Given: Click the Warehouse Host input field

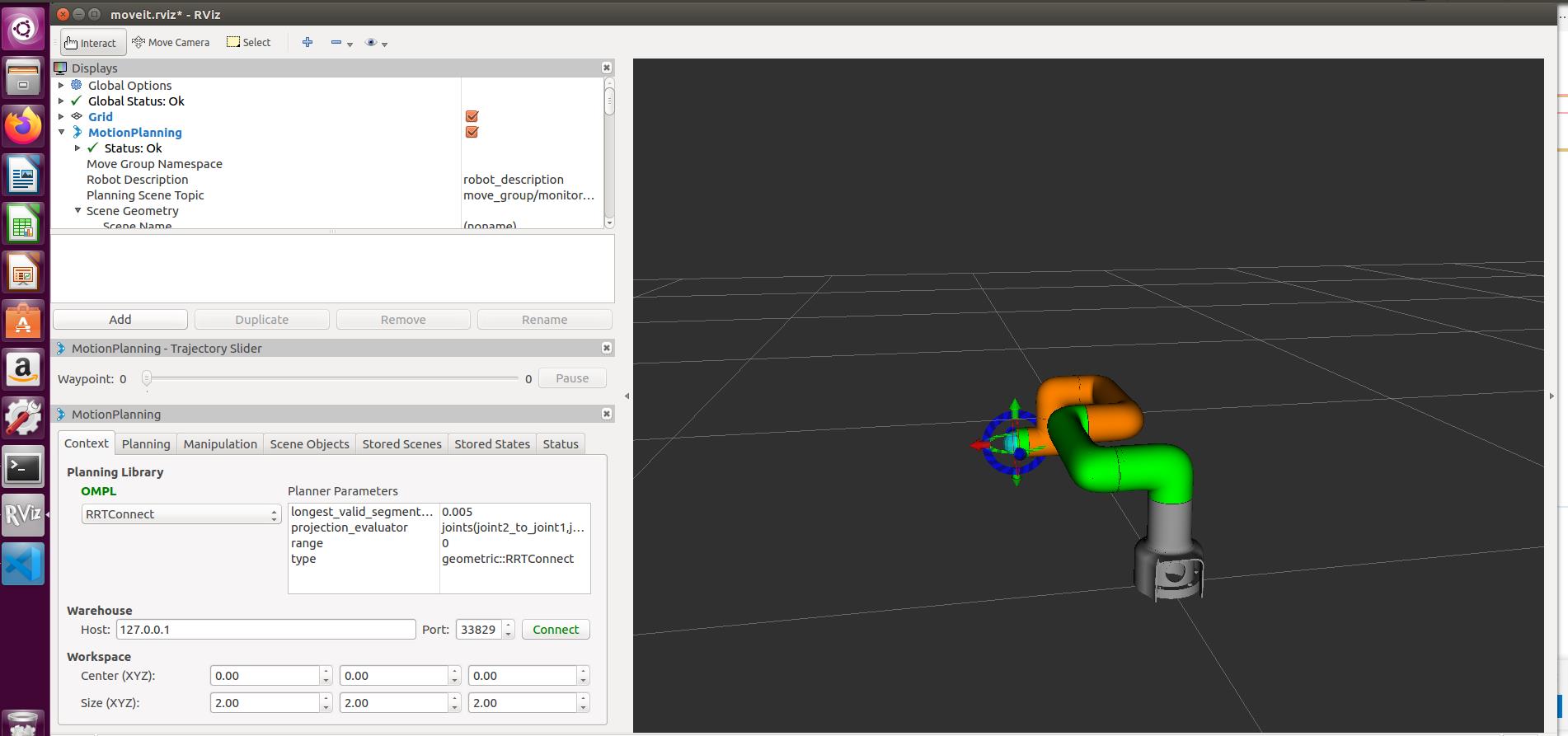Looking at the screenshot, I should tap(265, 630).
